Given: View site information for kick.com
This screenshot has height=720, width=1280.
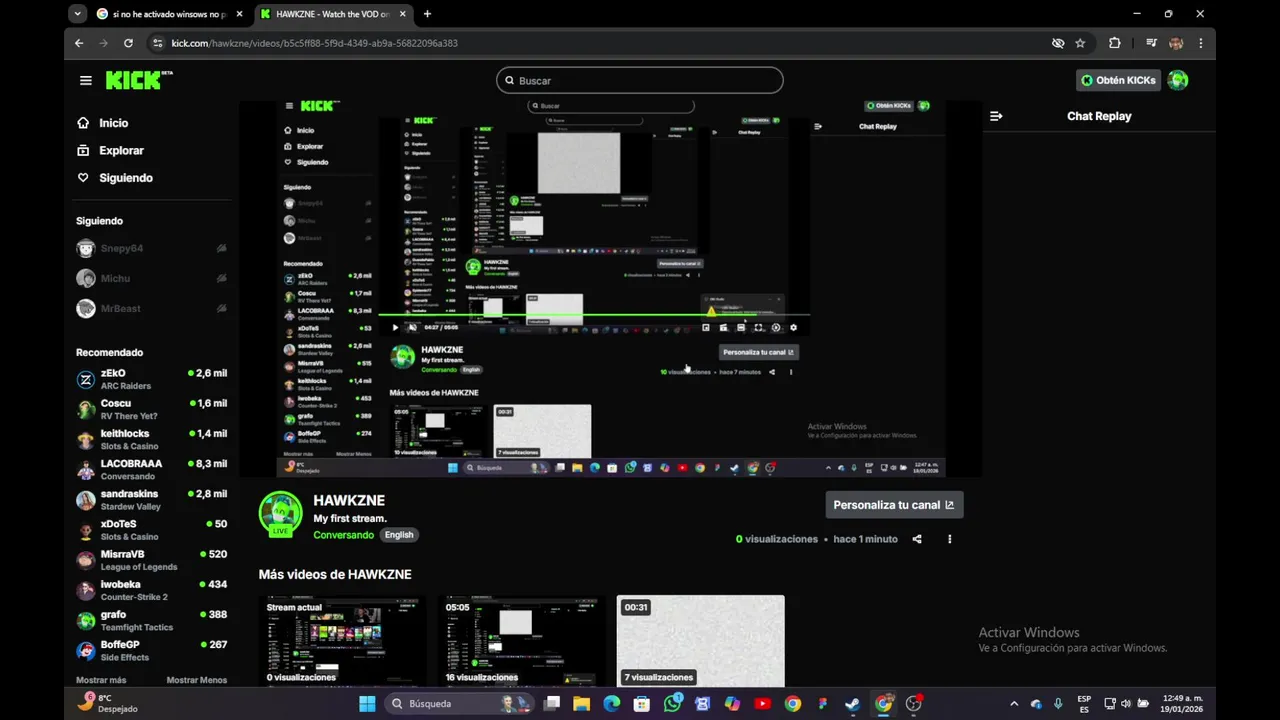Looking at the screenshot, I should (156, 43).
